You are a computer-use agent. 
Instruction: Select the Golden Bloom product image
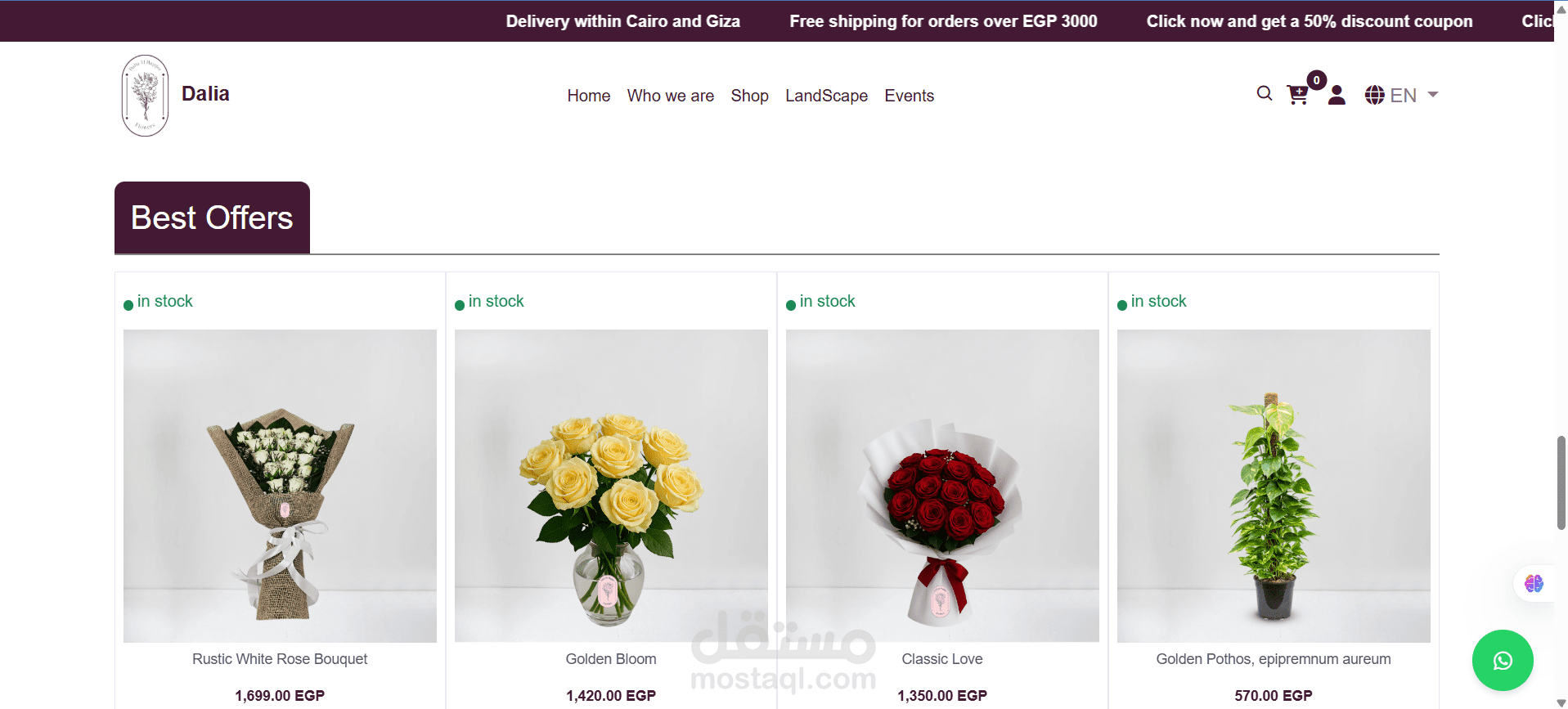pyautogui.click(x=611, y=486)
